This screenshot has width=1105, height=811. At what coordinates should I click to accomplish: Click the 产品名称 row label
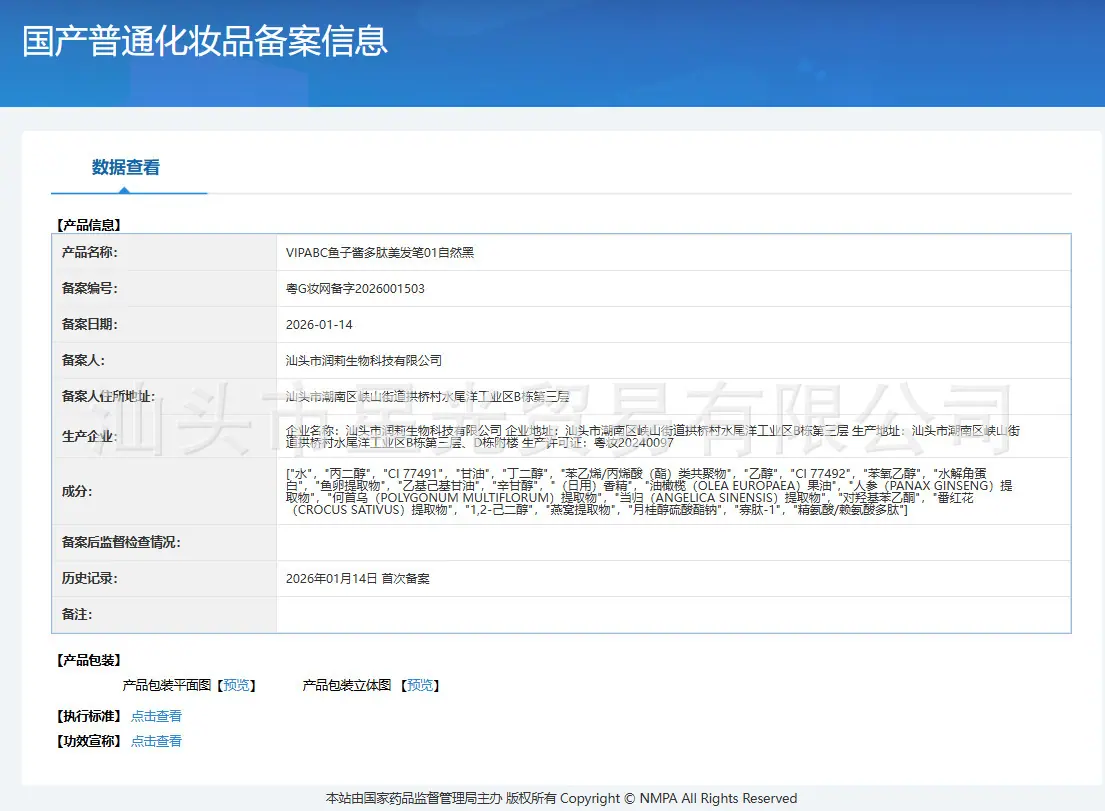pos(89,252)
